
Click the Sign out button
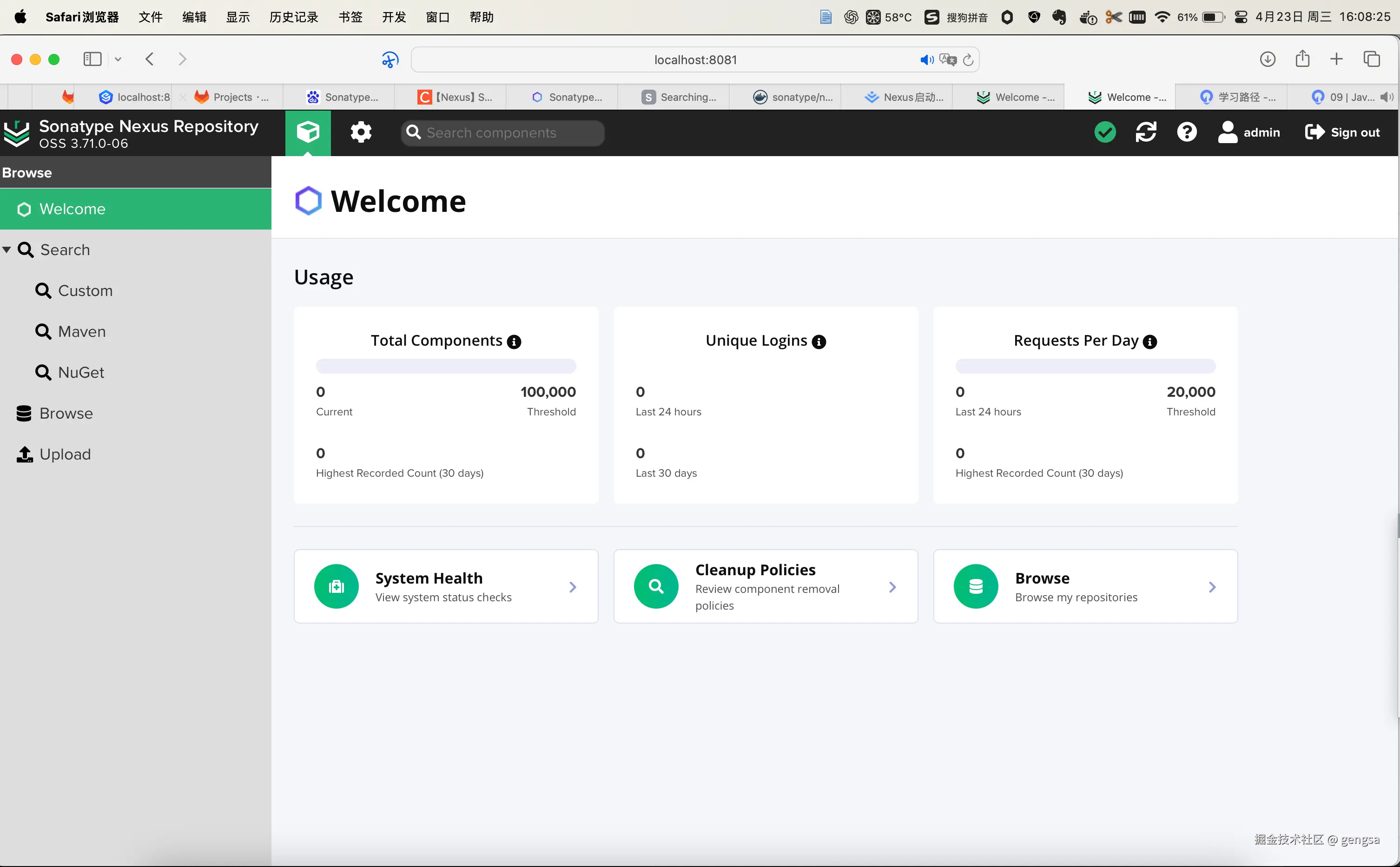[1343, 132]
